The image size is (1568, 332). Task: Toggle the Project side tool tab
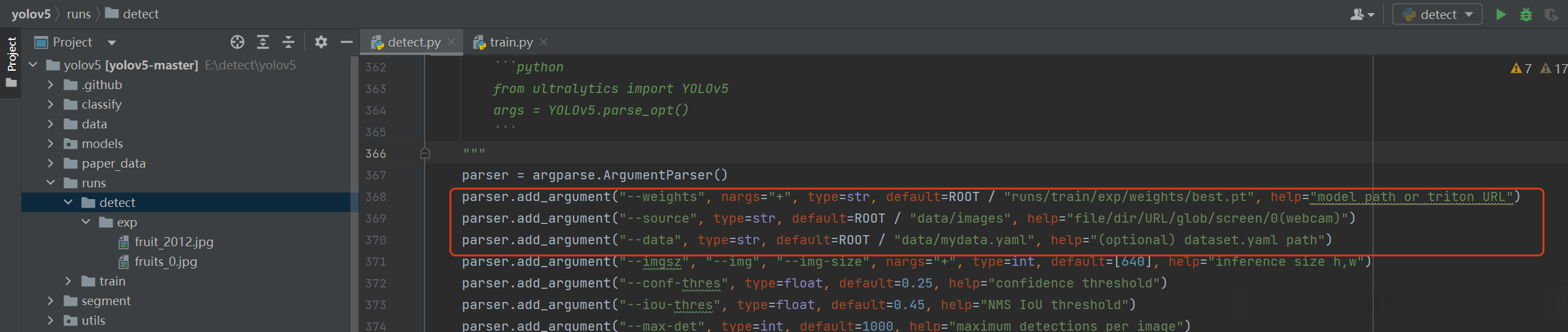point(11,63)
